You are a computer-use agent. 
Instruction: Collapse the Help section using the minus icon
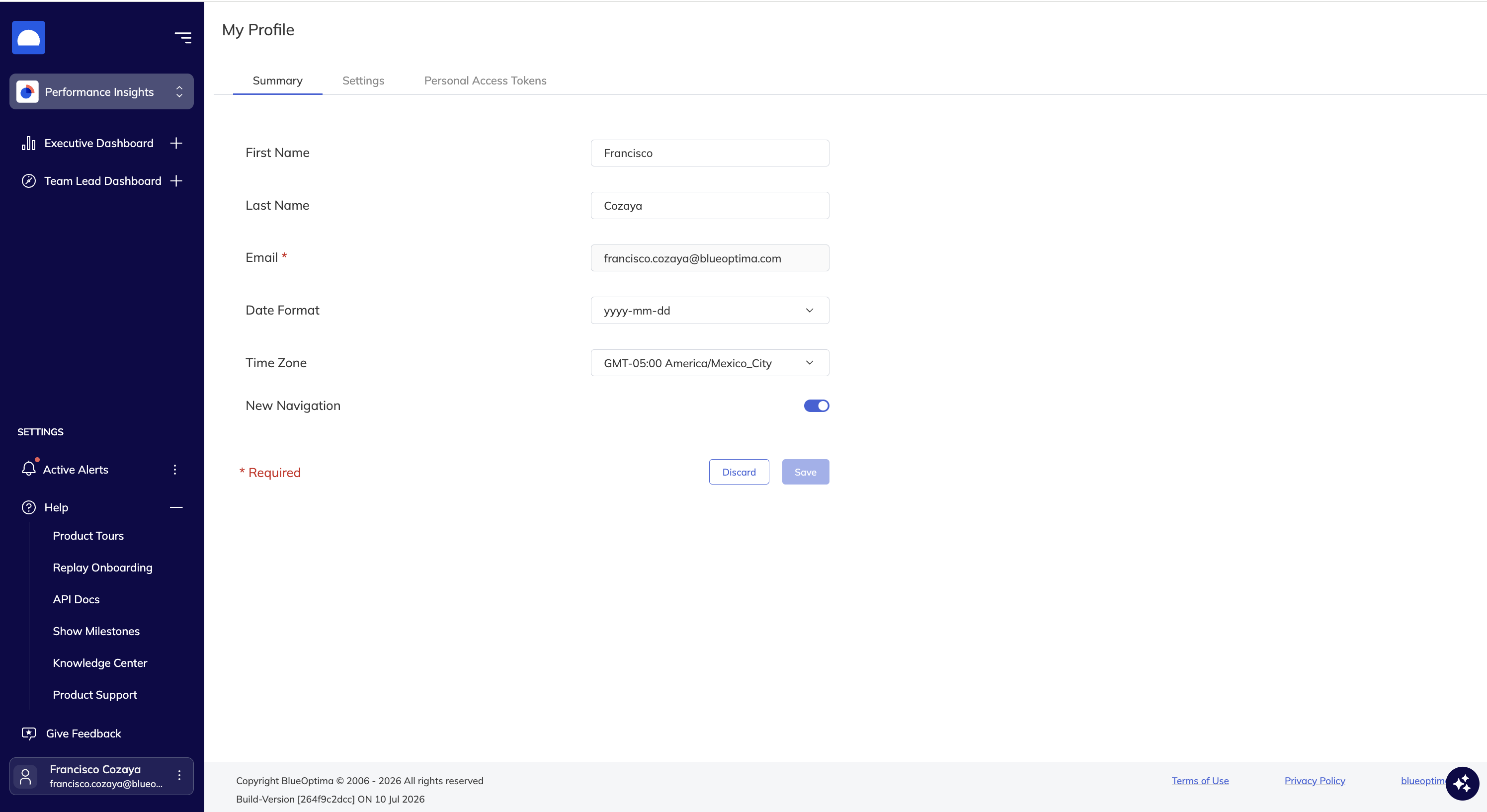tap(176, 507)
